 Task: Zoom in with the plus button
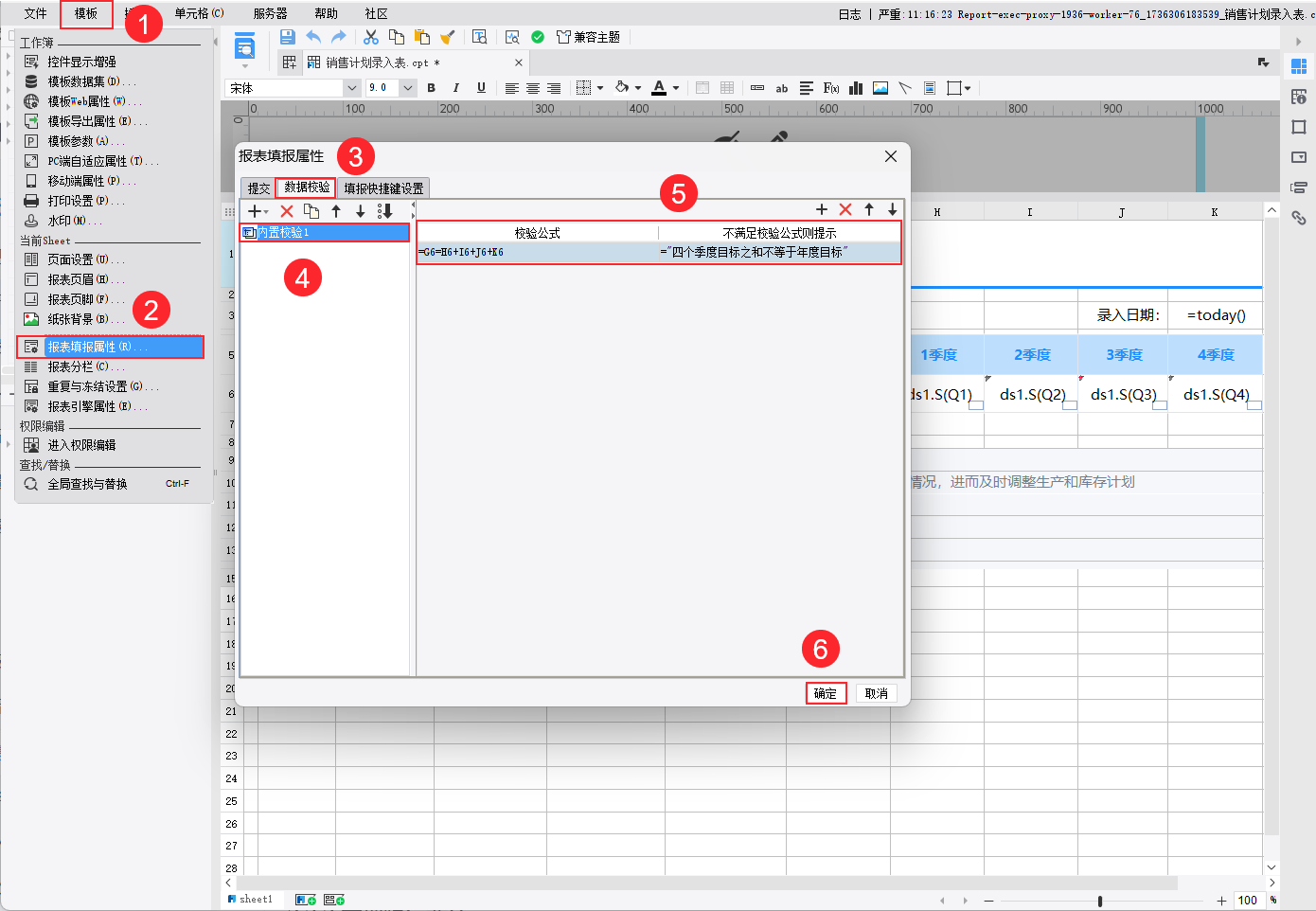(x=1221, y=901)
